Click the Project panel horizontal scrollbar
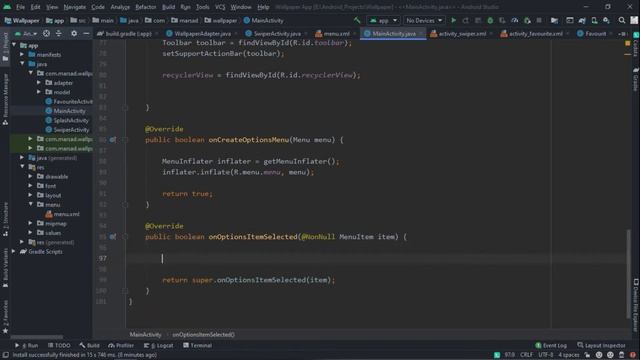This screenshot has width=640, height=360. [x=37, y=337]
